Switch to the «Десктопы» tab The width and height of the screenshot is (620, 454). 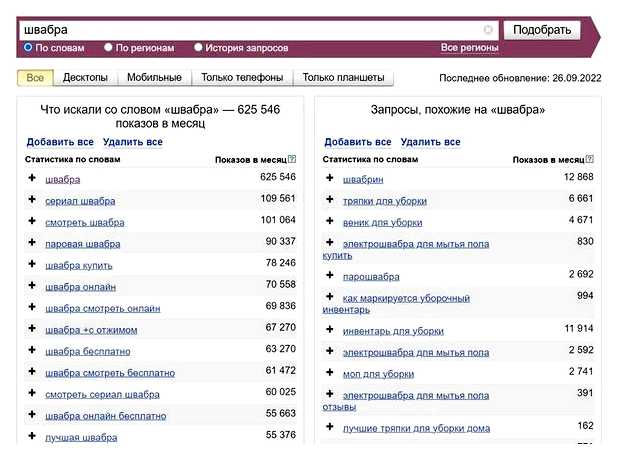coord(85,78)
